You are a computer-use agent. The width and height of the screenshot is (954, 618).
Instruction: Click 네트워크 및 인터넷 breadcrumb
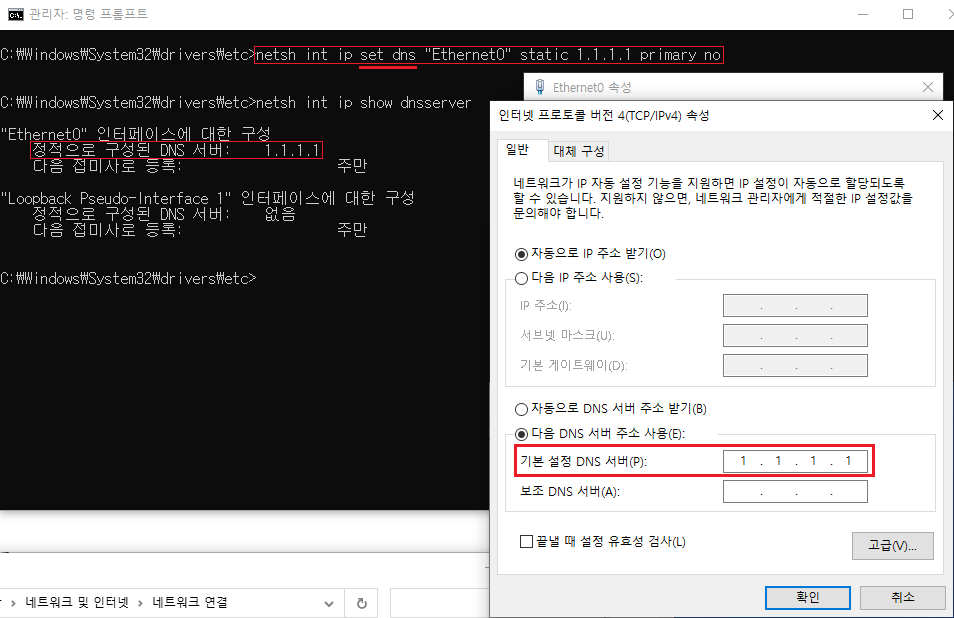point(77,602)
